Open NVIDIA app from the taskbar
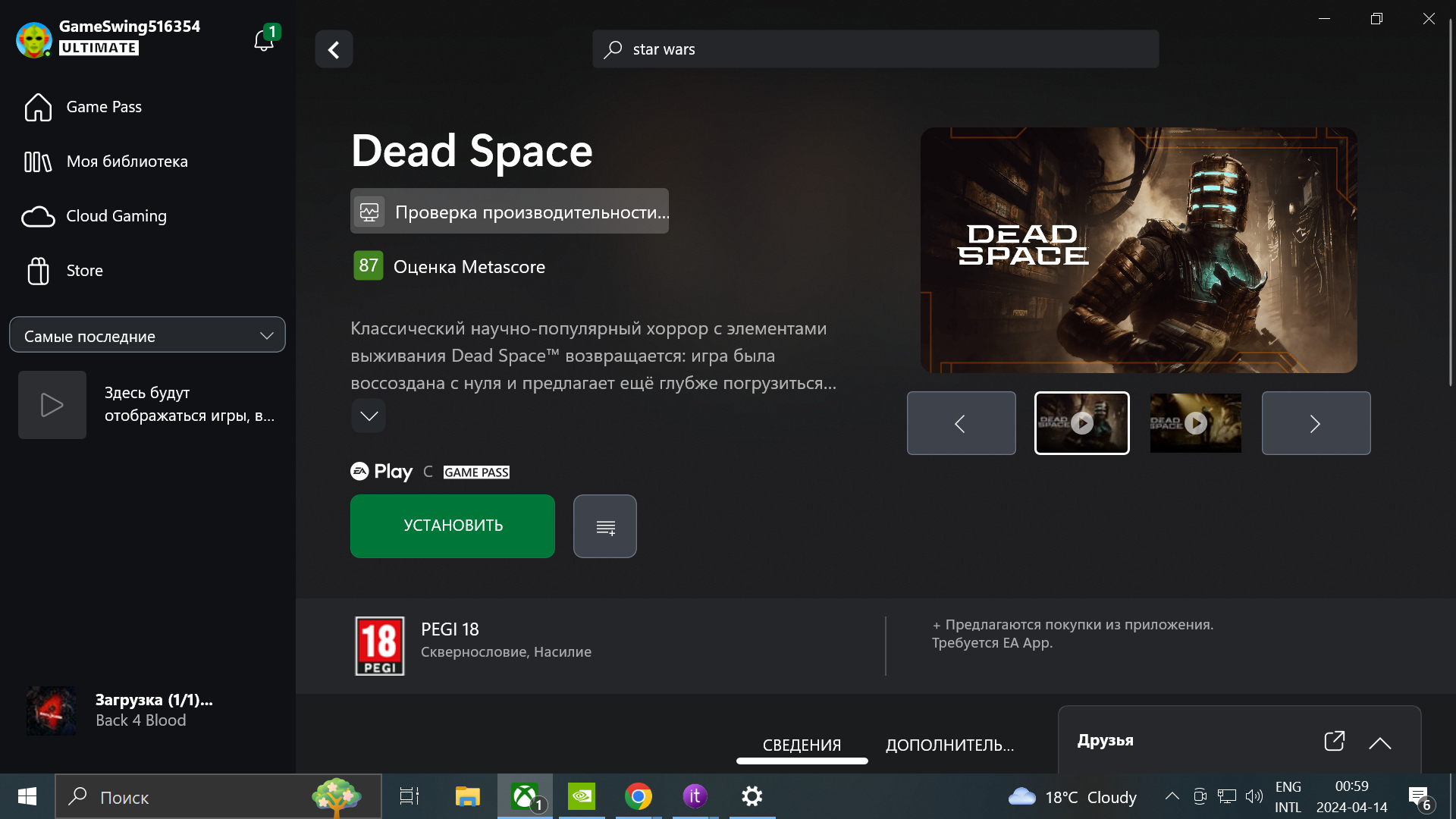1456x819 pixels. [x=582, y=796]
